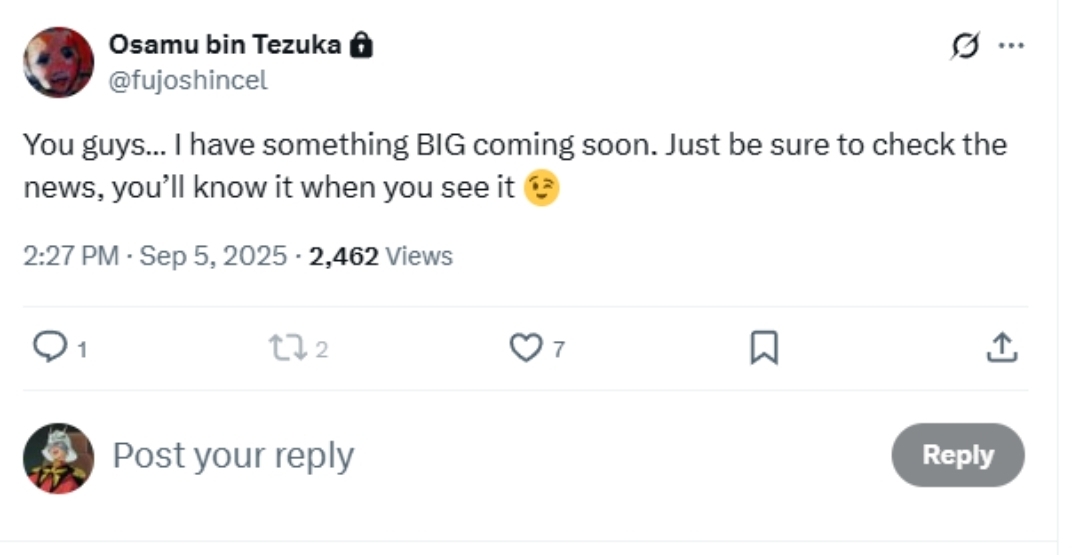Open the Osamu bin Tezuka display name
Screen dimensions: 1080x555
click(224, 45)
